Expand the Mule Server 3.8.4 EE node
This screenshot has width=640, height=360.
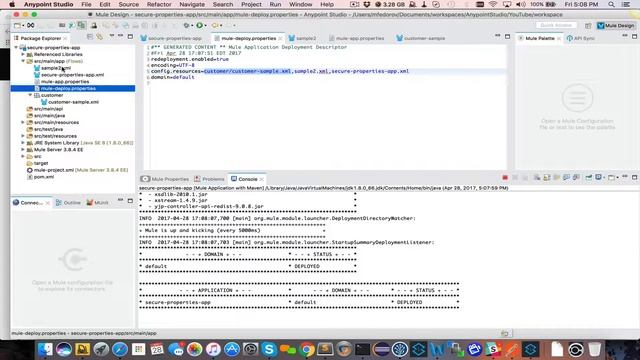click(x=23, y=149)
